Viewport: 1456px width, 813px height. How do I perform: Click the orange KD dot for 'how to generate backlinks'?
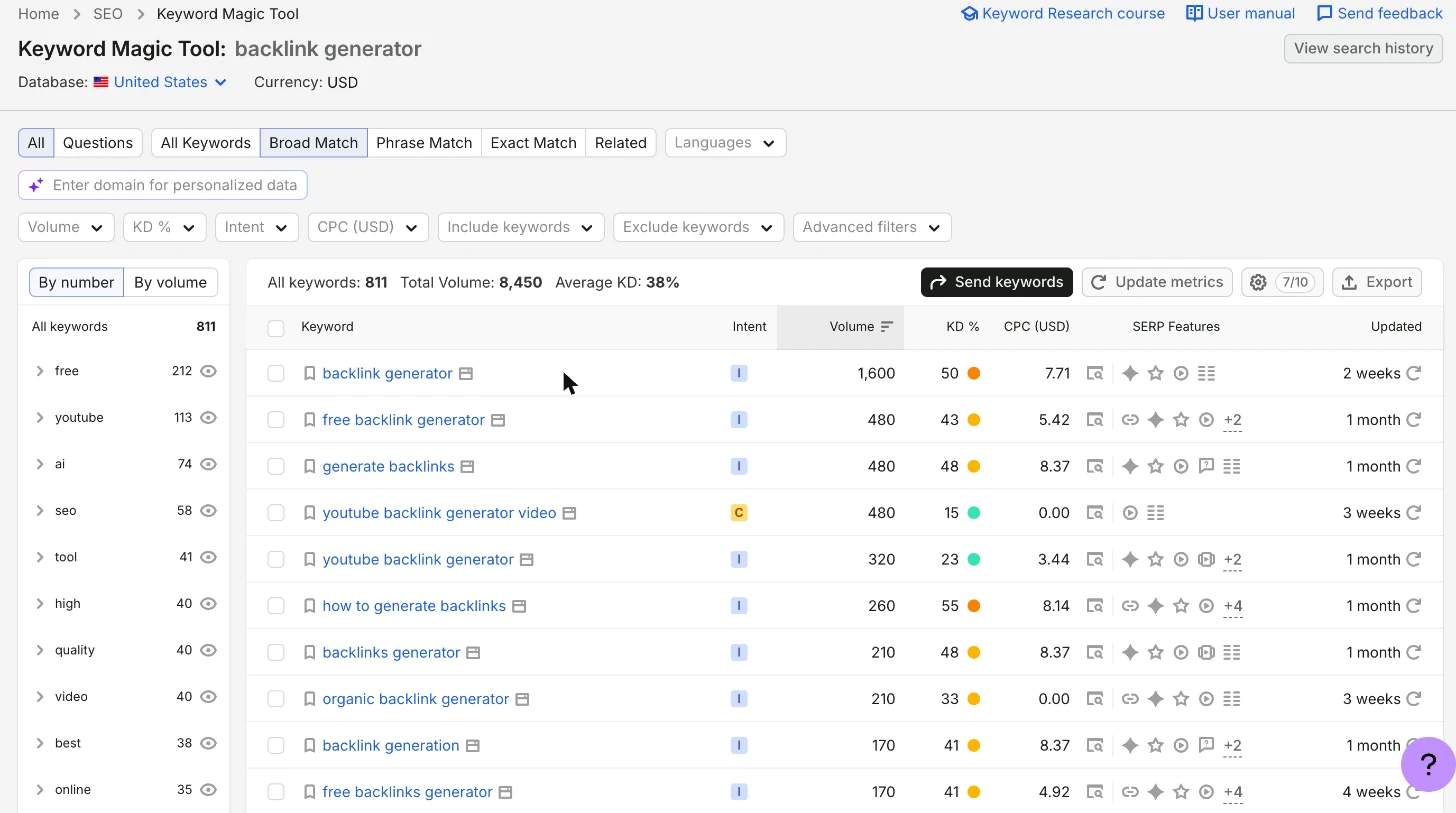973,606
